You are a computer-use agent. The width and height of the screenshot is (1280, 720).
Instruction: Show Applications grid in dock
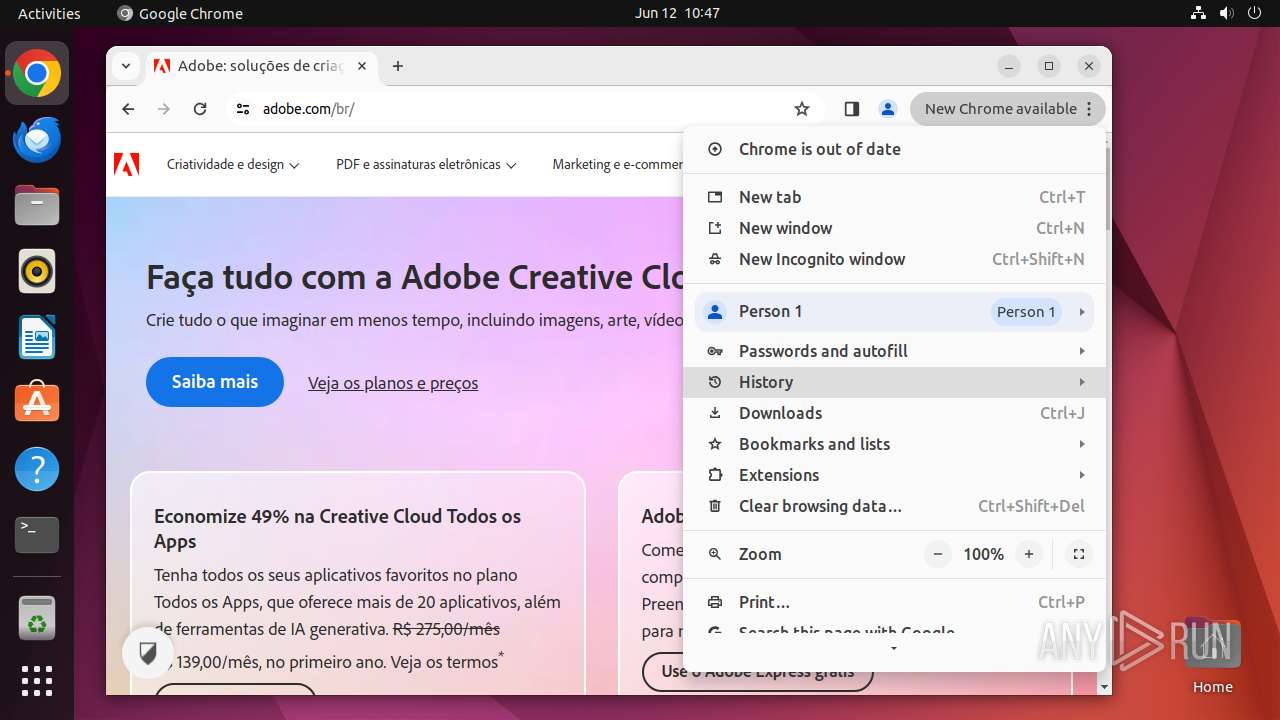[37, 681]
